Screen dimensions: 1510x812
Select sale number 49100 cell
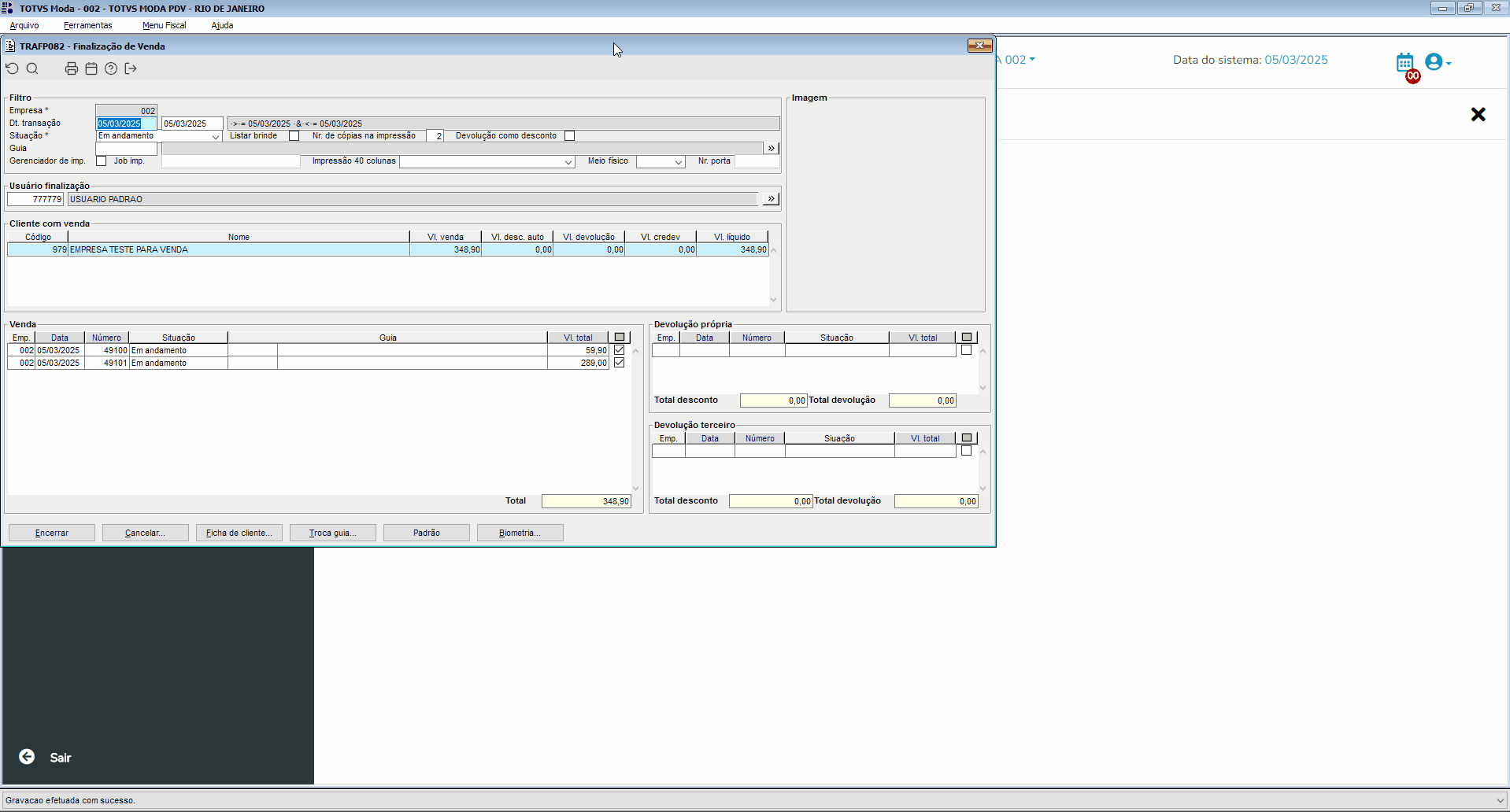pyautogui.click(x=106, y=350)
